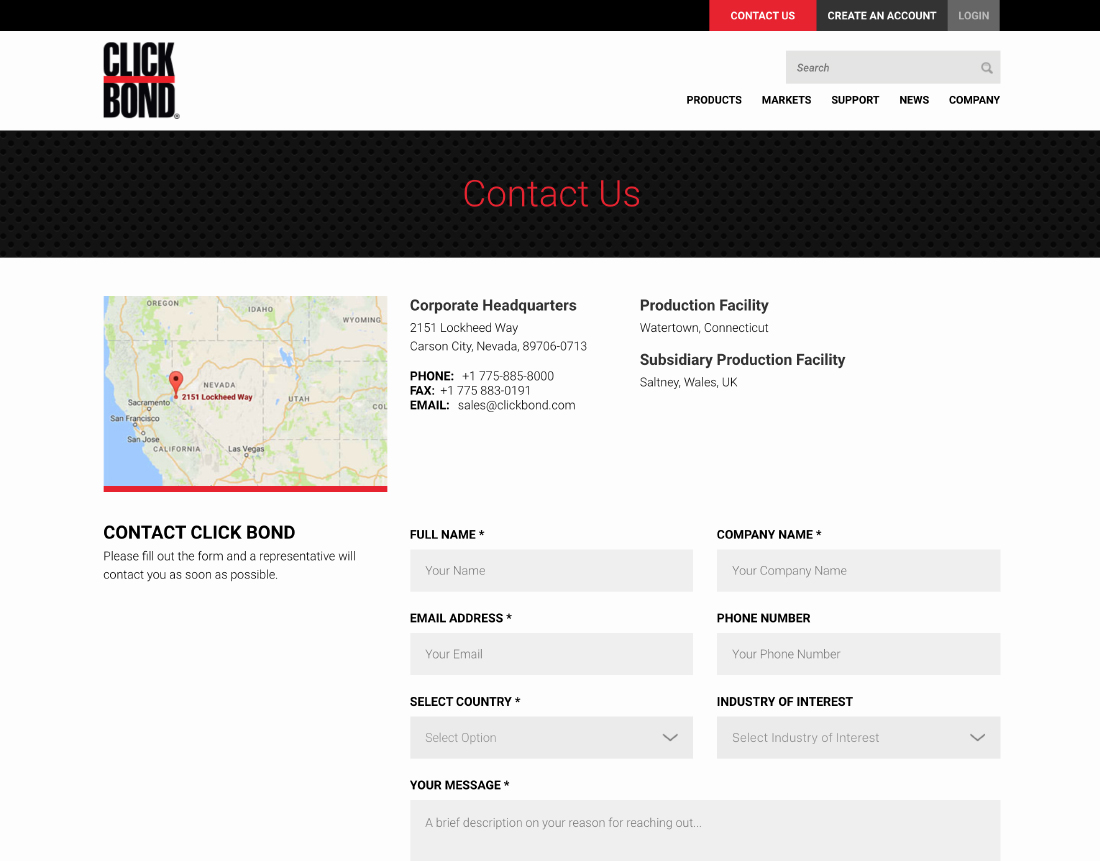Open the Markets menu
Screen dimensions: 1100x861
tap(786, 100)
